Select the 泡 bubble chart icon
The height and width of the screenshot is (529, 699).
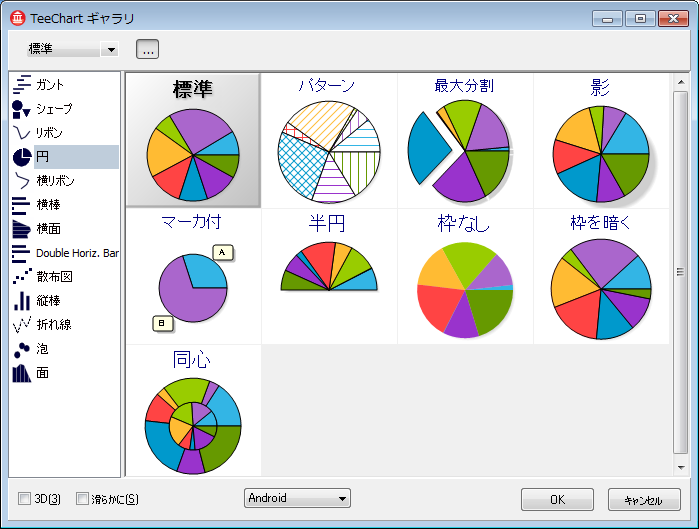(21, 349)
